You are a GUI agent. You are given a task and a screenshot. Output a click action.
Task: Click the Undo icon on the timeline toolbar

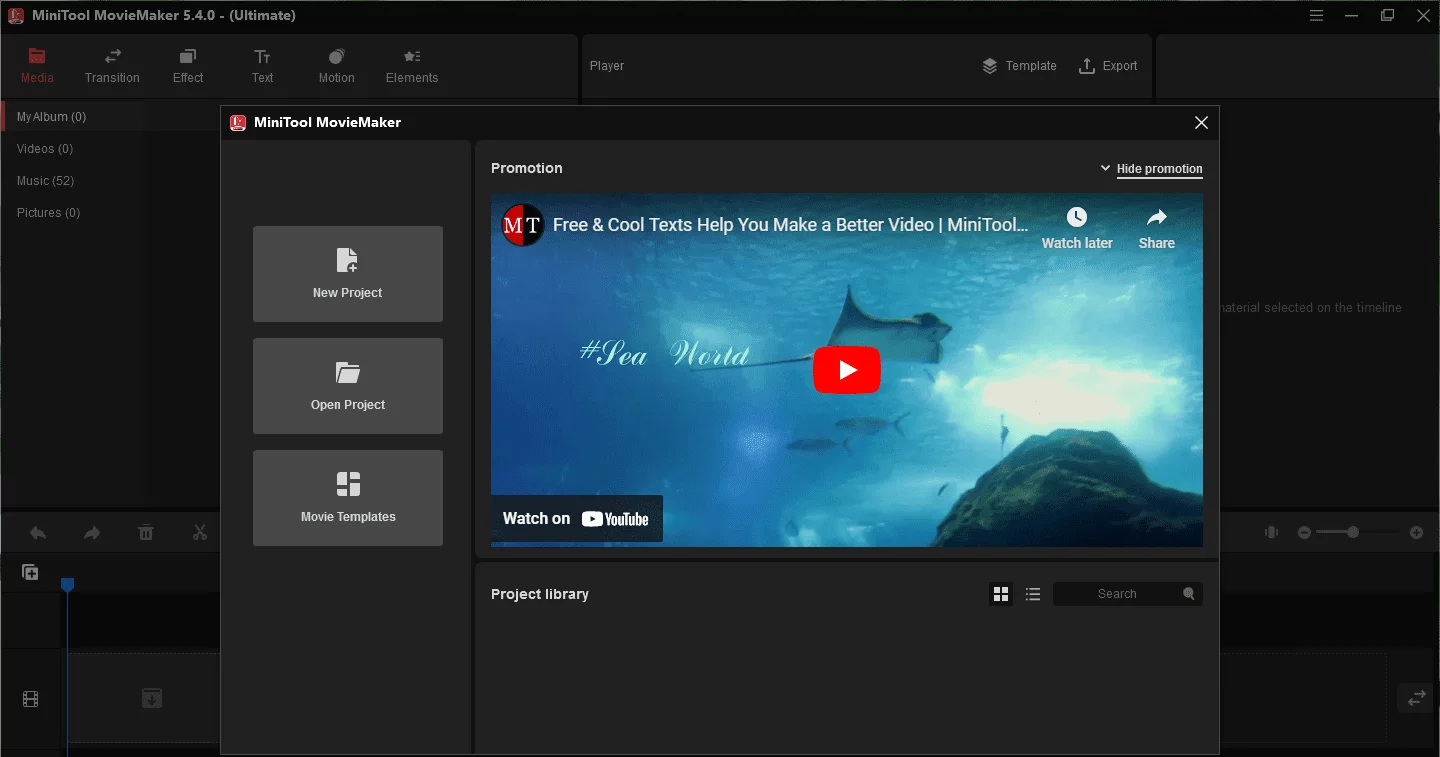38,532
